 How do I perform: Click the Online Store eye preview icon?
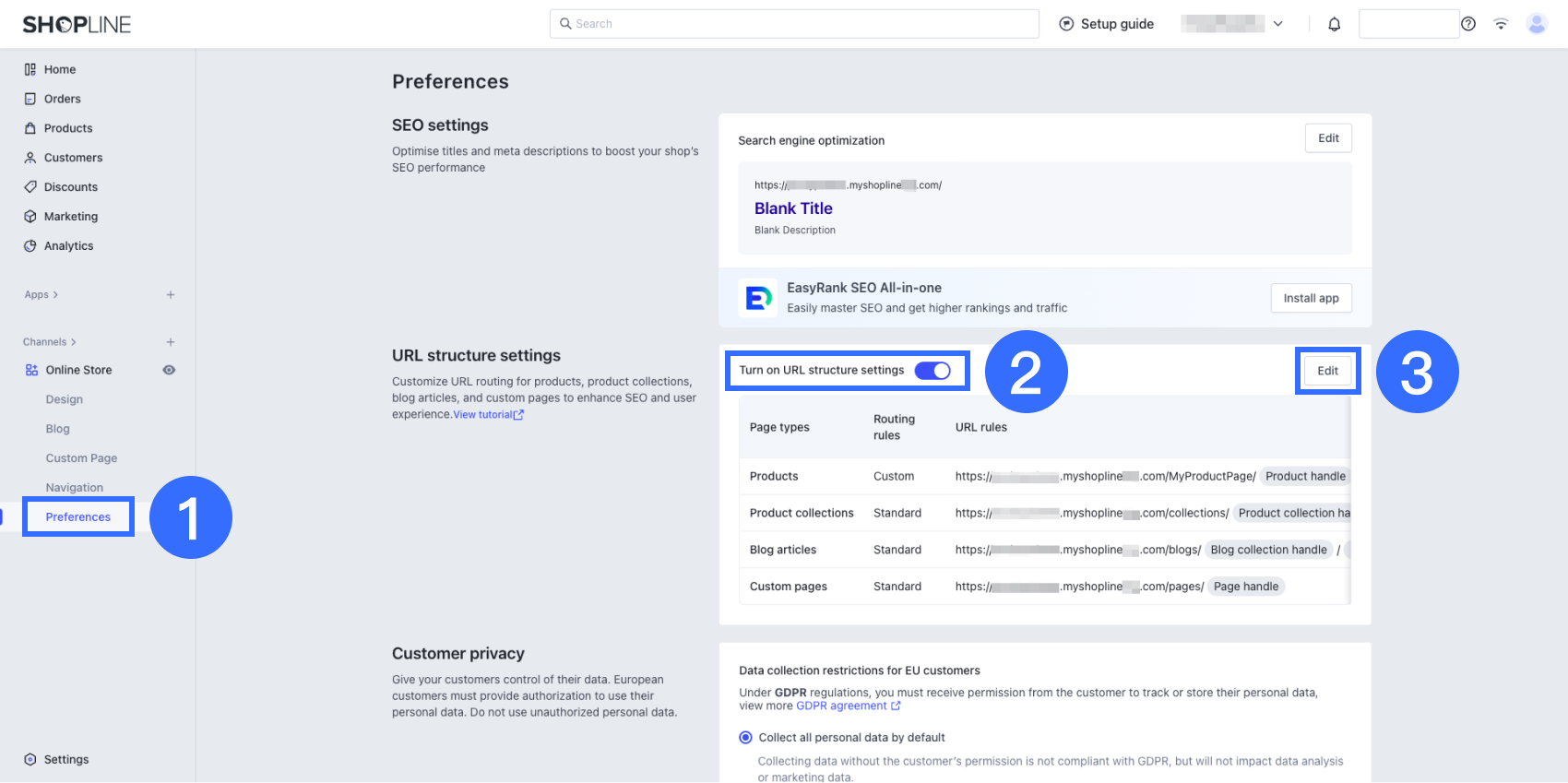[x=169, y=370]
